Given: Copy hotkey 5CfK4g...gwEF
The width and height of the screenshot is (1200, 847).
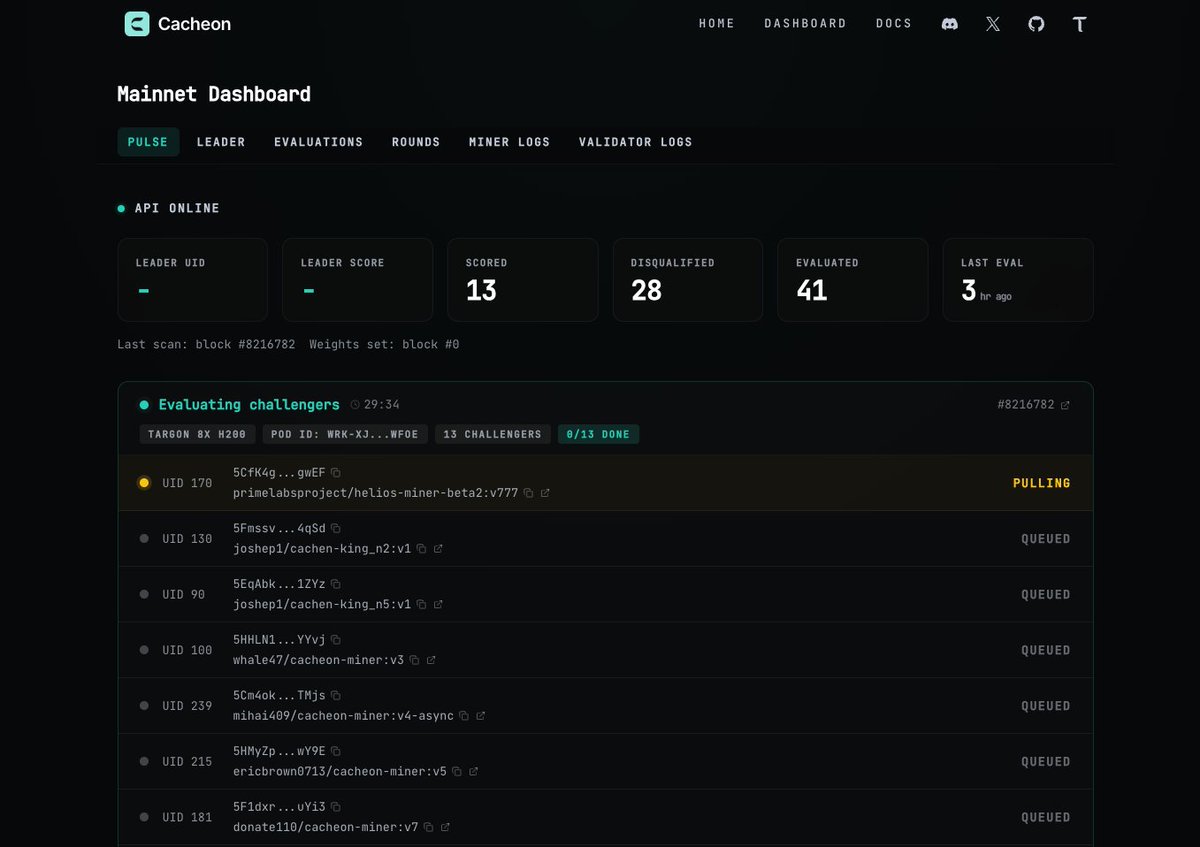Looking at the screenshot, I should pos(336,472).
